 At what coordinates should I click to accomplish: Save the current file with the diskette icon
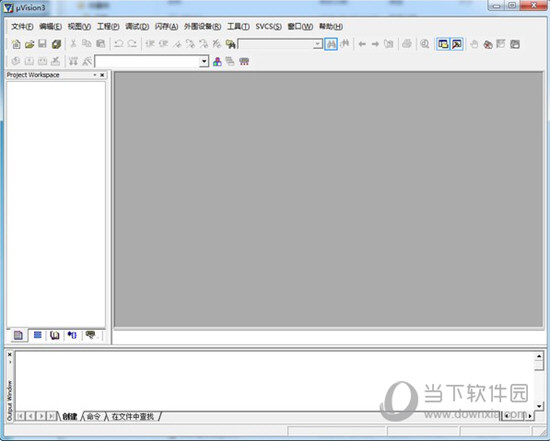click(x=42, y=44)
